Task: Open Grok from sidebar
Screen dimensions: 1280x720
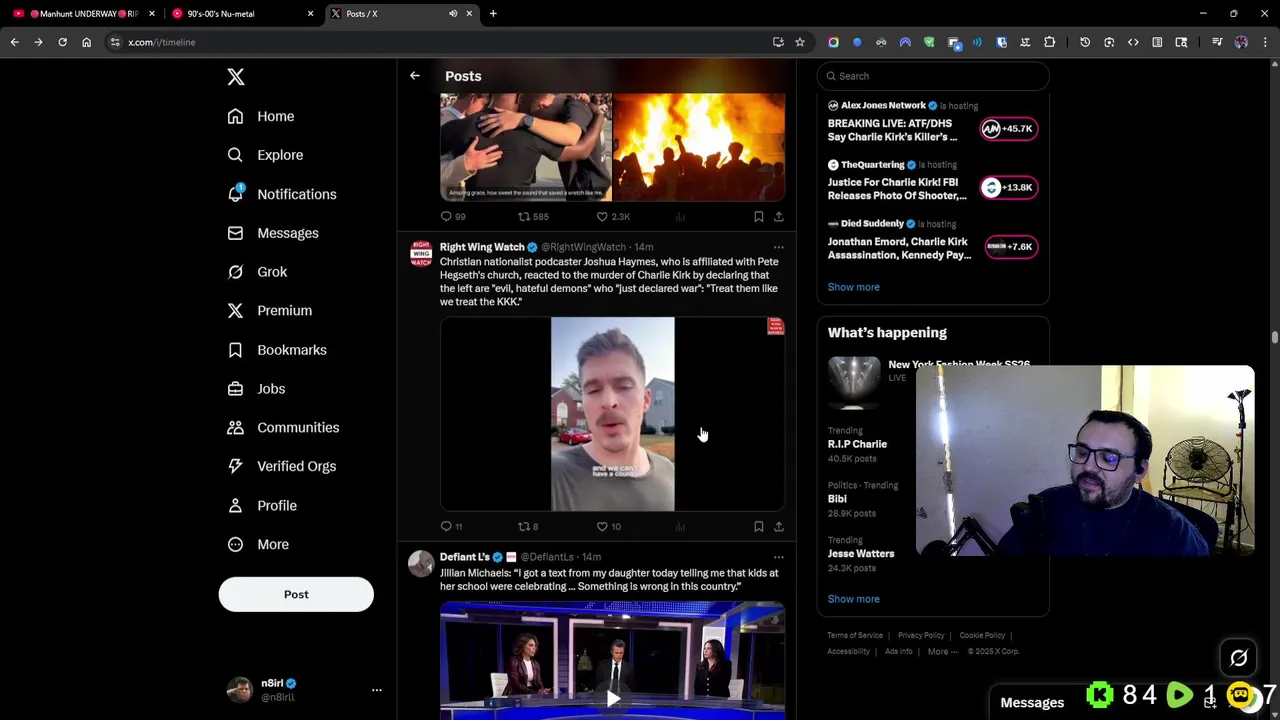Action: [x=257, y=272]
